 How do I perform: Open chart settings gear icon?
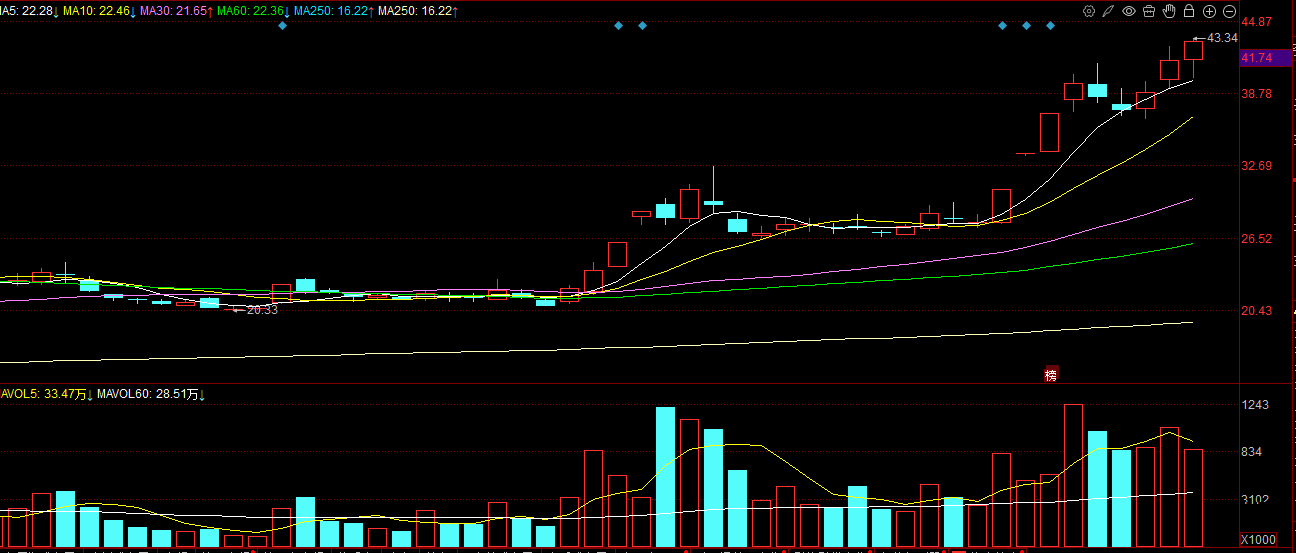(x=1089, y=11)
